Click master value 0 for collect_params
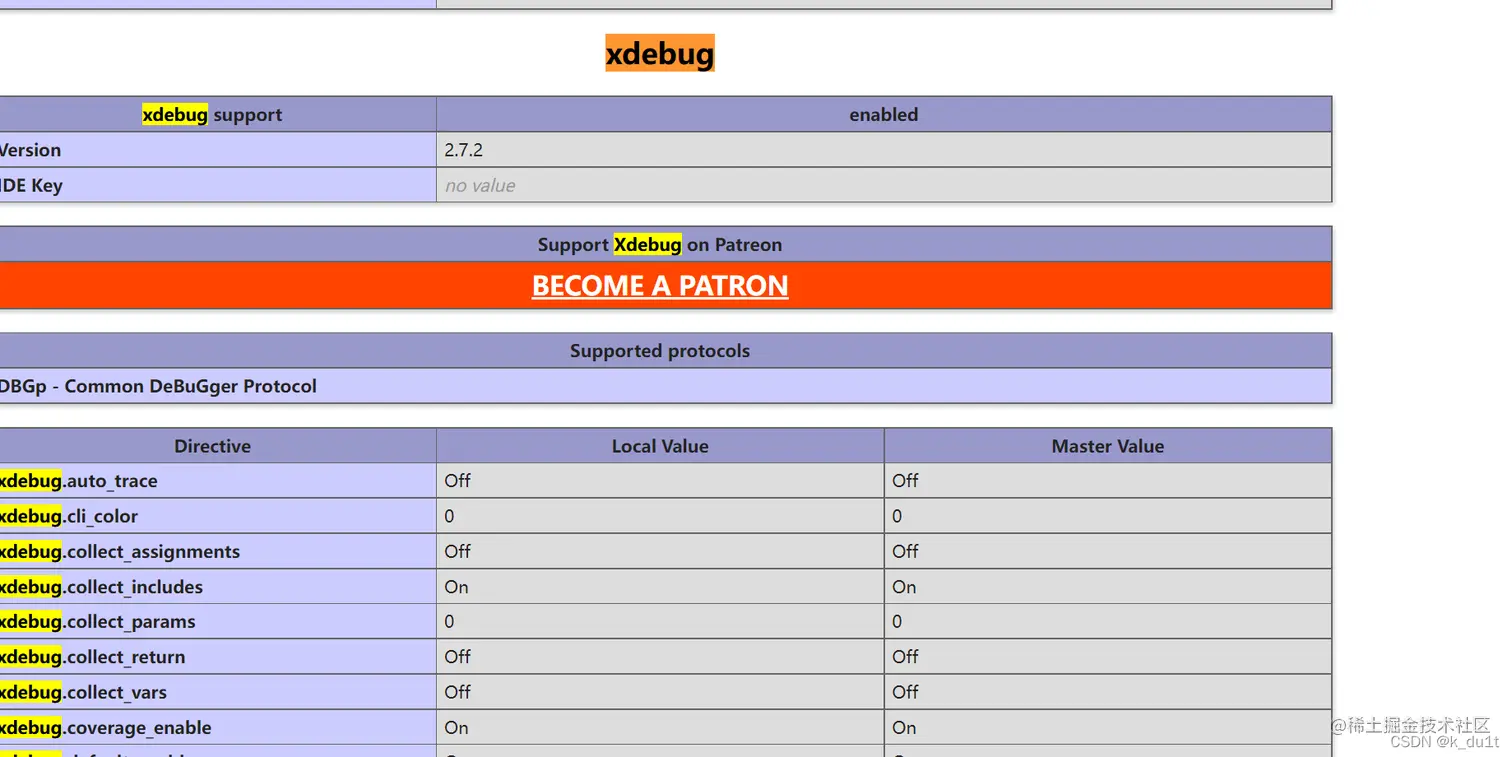Image resolution: width=1512 pixels, height=757 pixels. click(1108, 621)
